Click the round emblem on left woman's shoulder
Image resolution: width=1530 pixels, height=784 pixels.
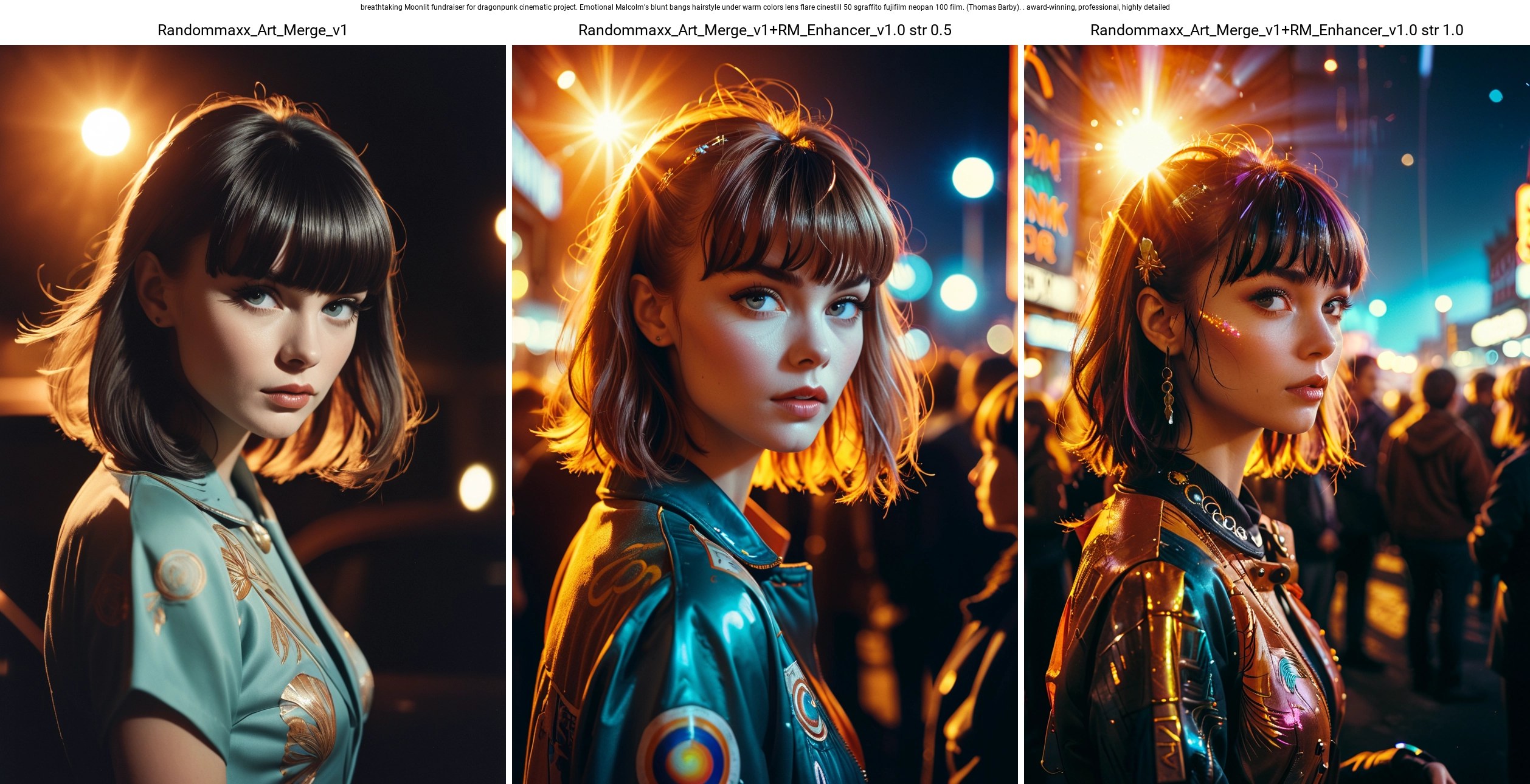[x=179, y=574]
